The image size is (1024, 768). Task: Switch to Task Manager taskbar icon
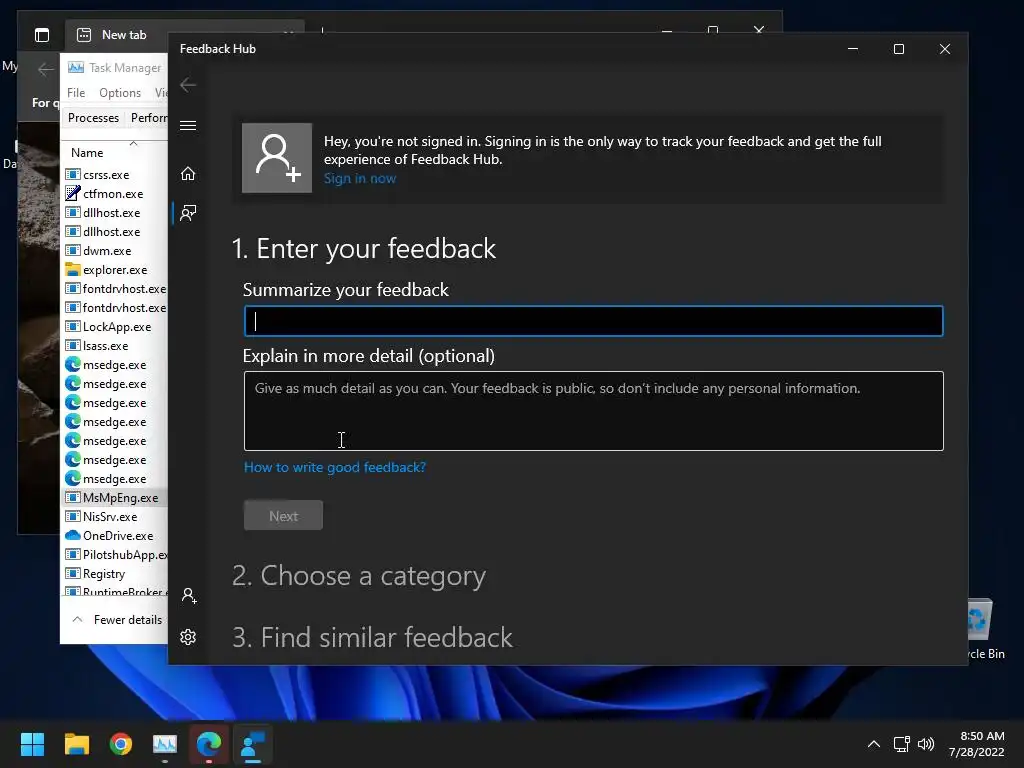point(165,744)
